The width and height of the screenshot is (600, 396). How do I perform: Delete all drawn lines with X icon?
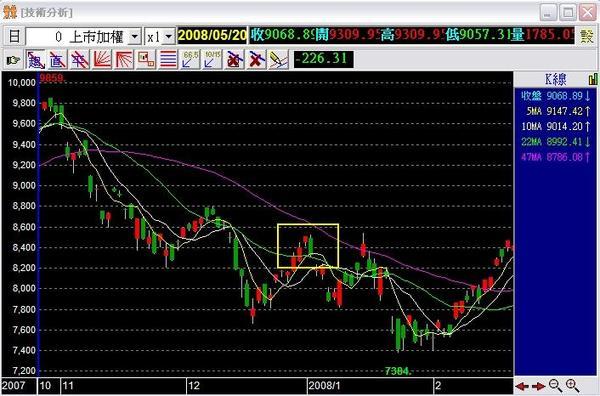pos(256,60)
